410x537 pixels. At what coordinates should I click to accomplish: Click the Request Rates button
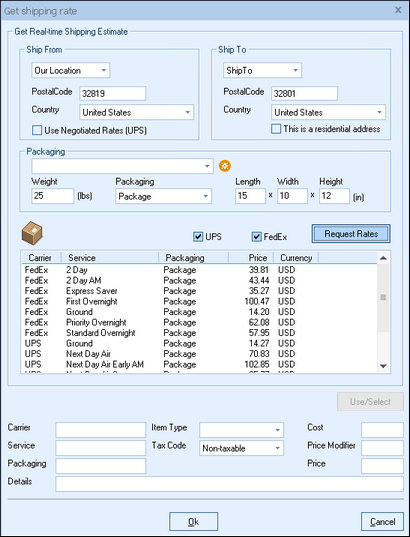(351, 234)
